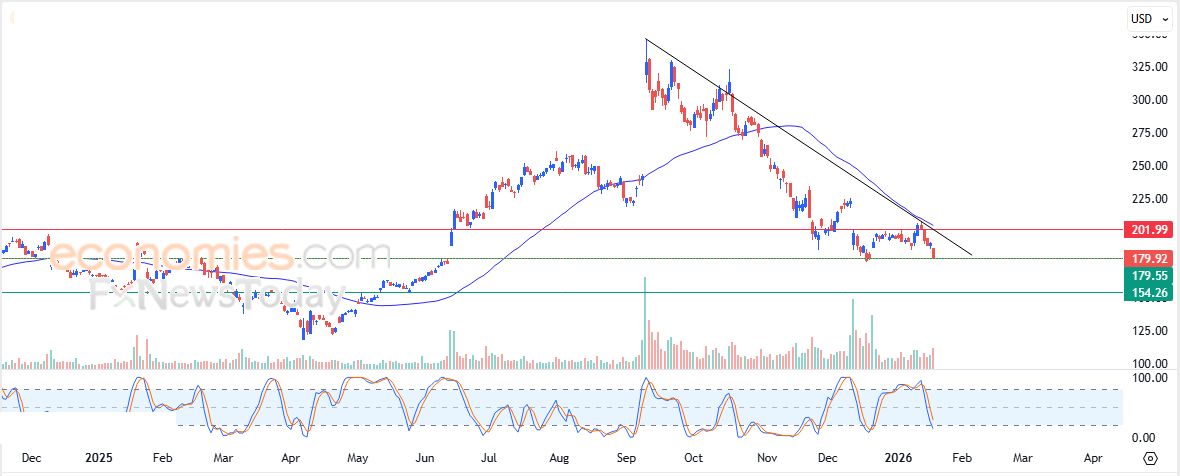
Task: Click the 250.00 price scale label
Action: tap(1148, 166)
